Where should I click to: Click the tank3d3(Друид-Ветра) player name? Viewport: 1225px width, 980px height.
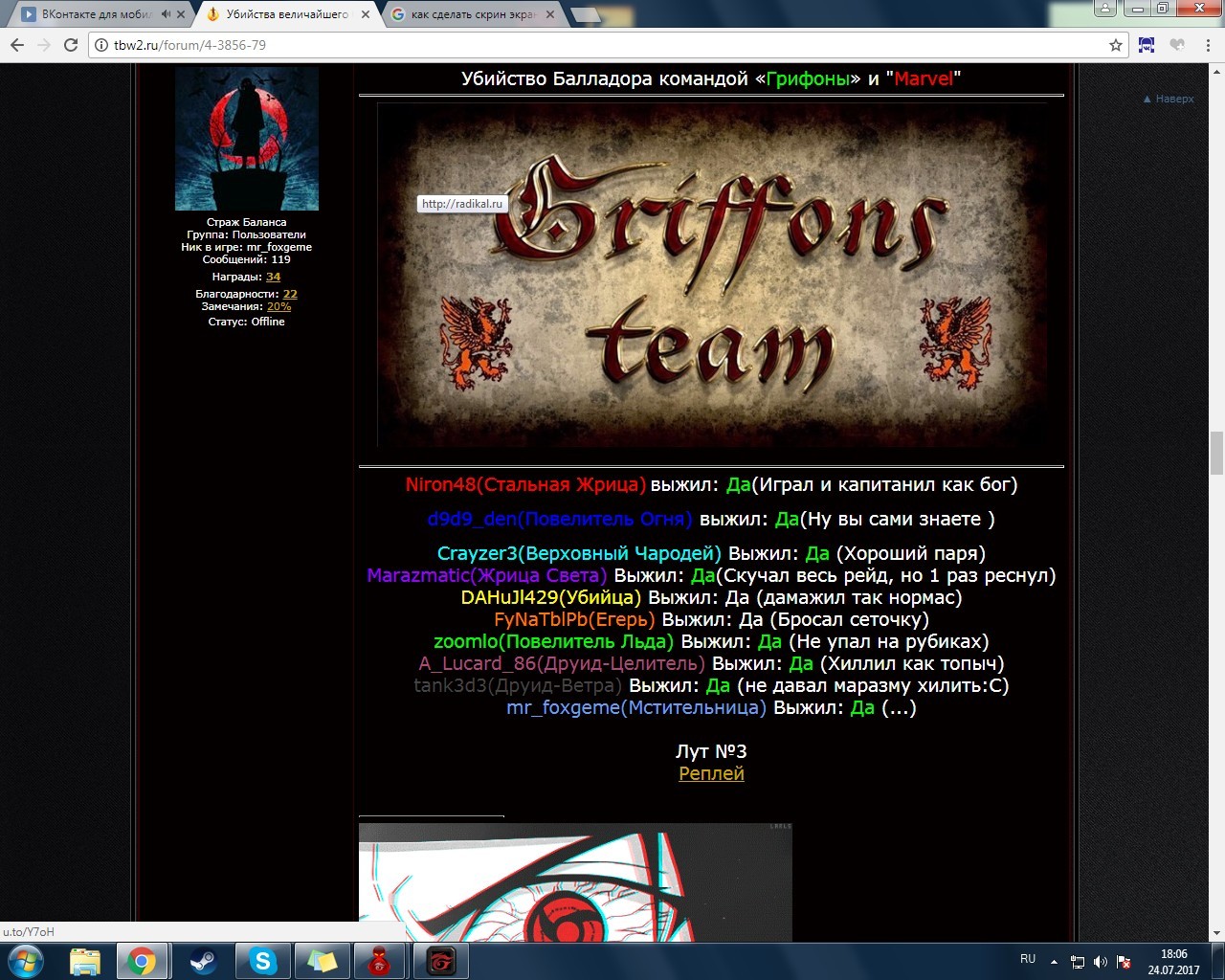point(518,685)
